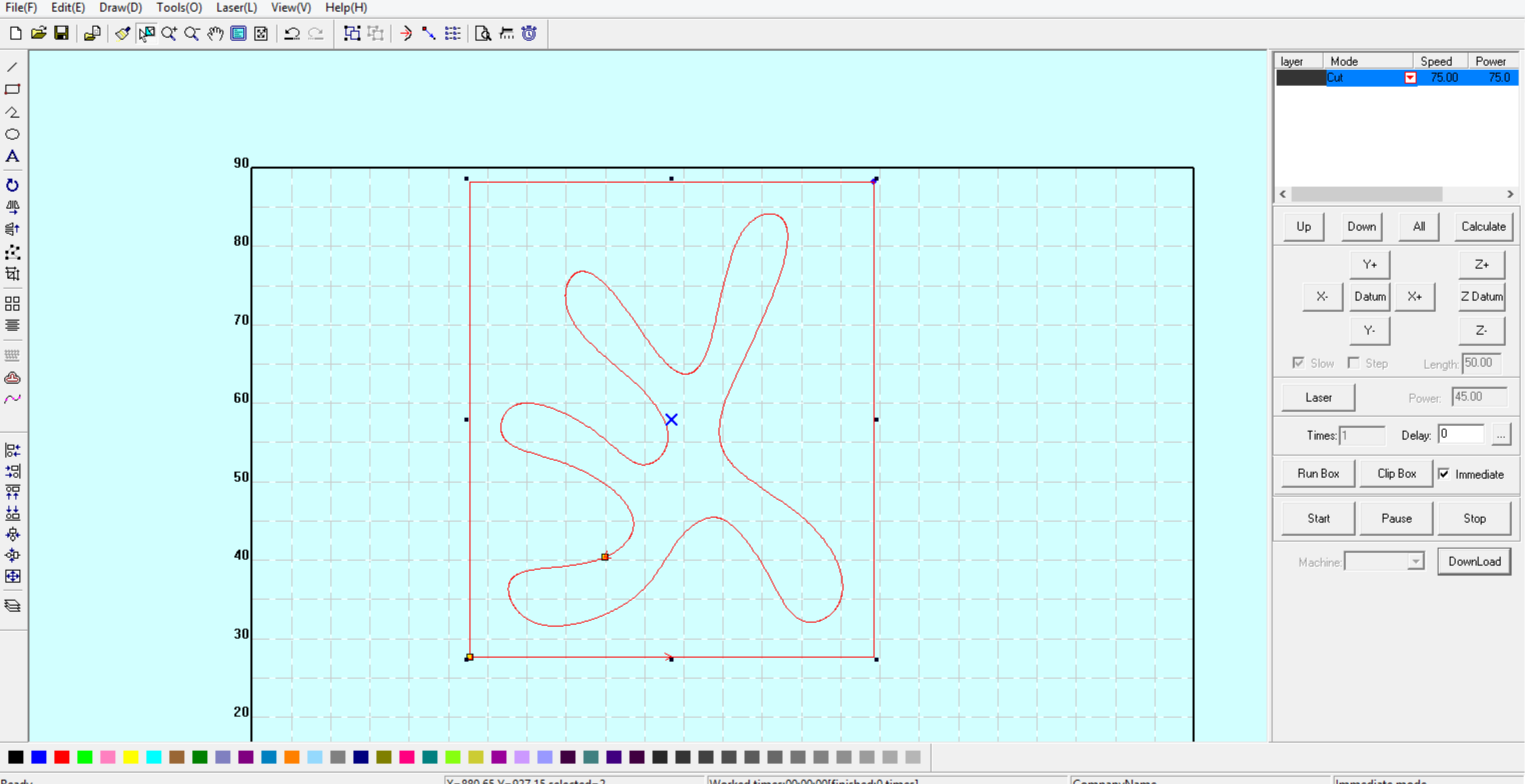Toggle the Slow movement checkbox

tap(1299, 363)
